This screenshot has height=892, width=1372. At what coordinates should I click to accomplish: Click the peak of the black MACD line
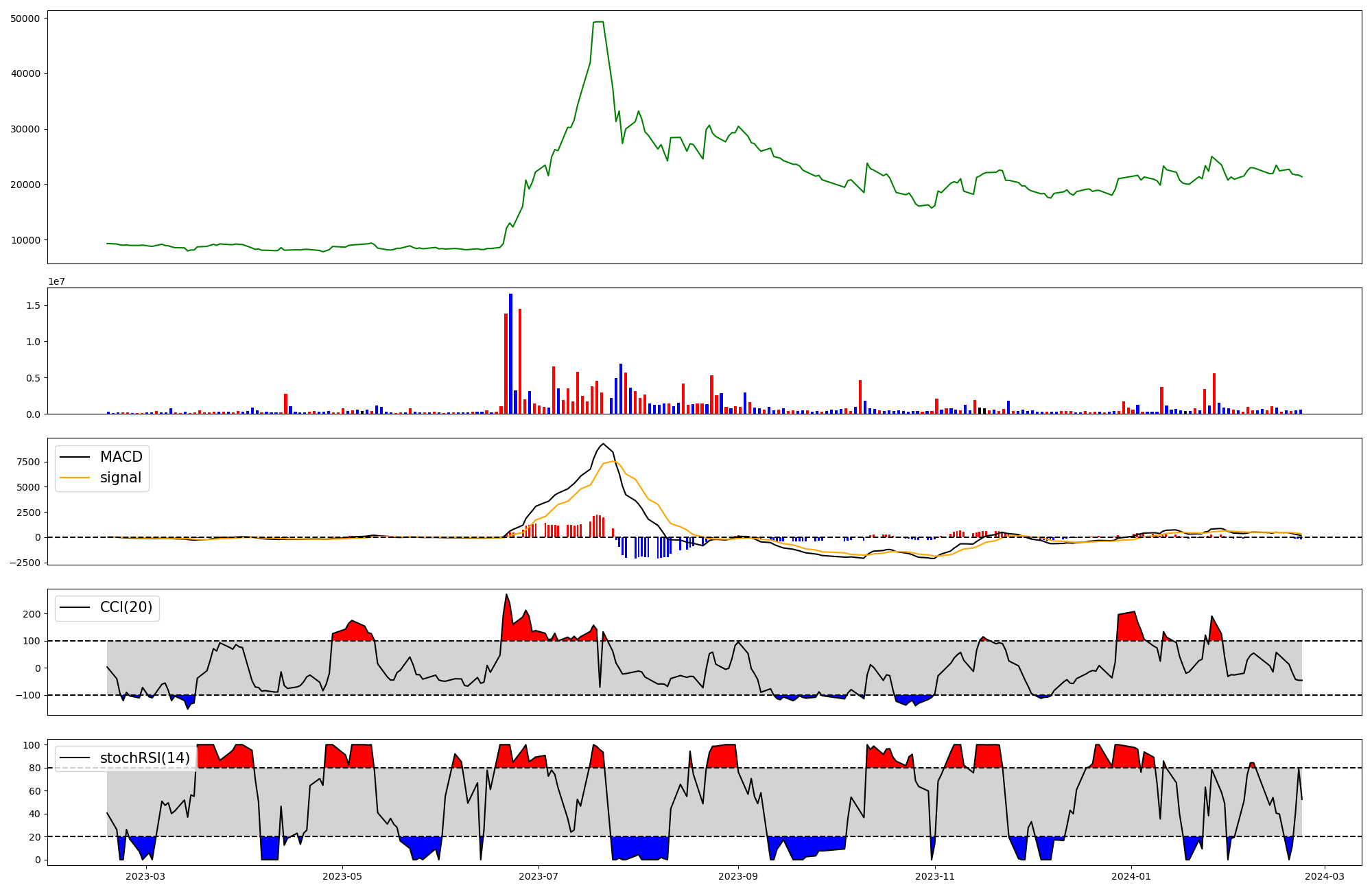click(x=603, y=444)
